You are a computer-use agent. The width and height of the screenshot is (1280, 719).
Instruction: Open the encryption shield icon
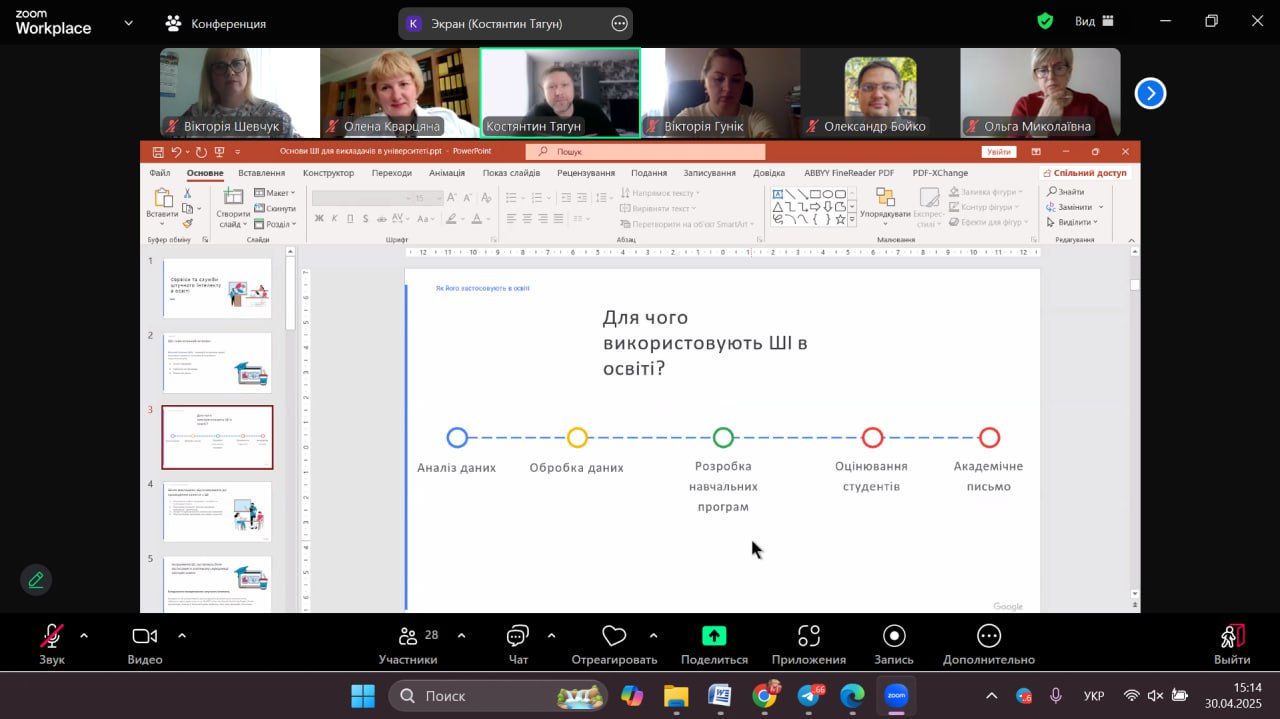tap(1045, 21)
